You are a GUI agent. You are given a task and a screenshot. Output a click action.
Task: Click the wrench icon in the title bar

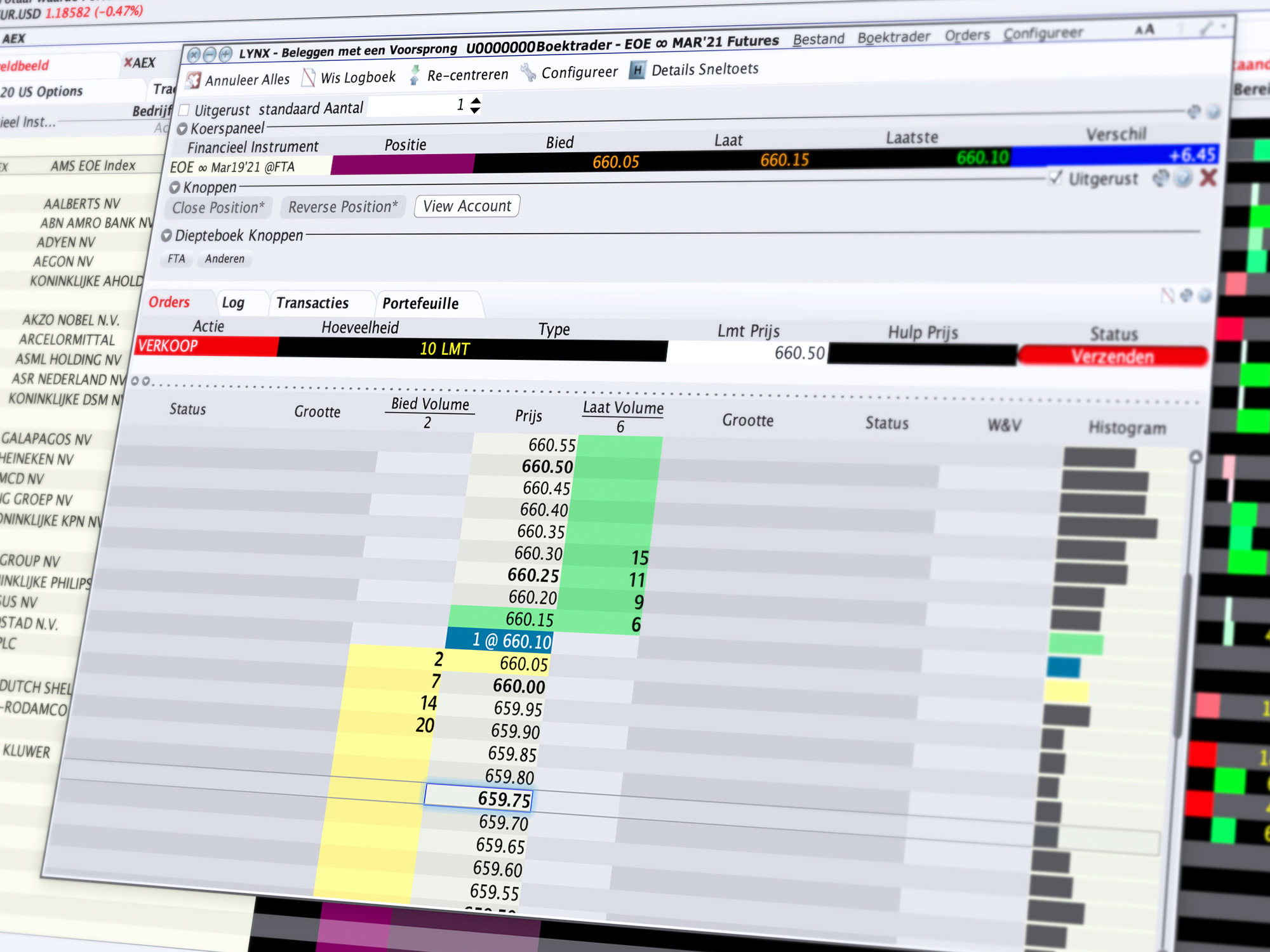tap(1206, 28)
